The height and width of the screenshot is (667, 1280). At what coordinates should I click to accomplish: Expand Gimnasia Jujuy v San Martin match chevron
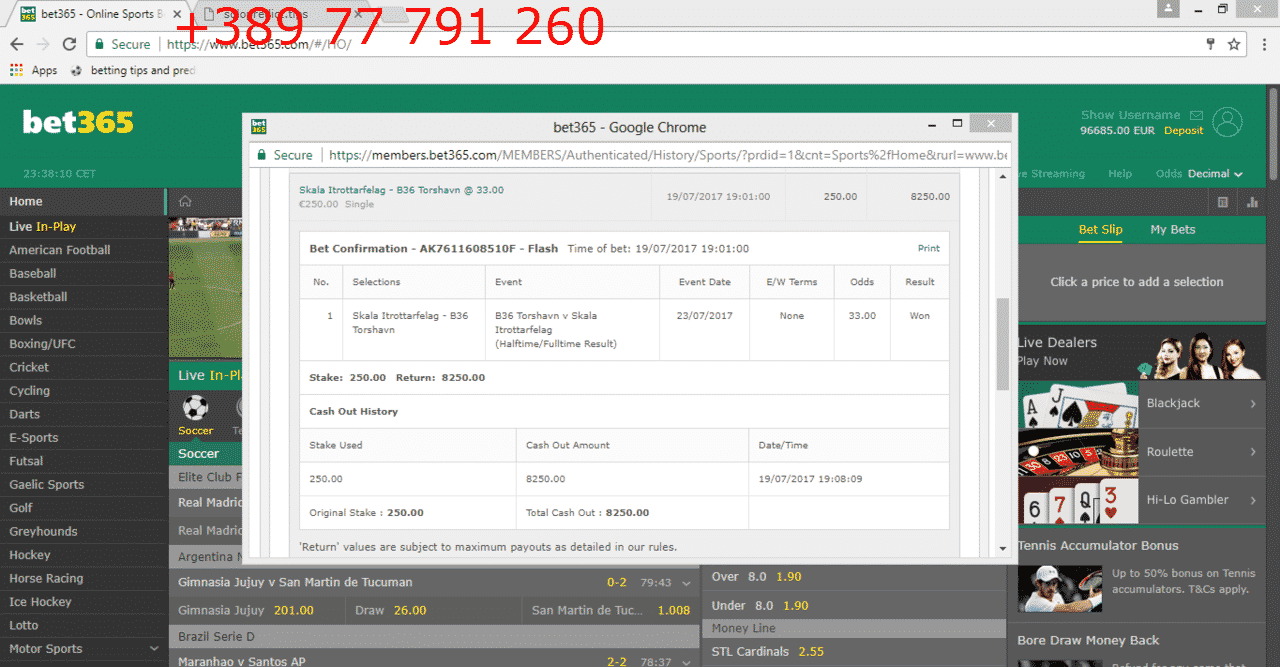click(685, 583)
